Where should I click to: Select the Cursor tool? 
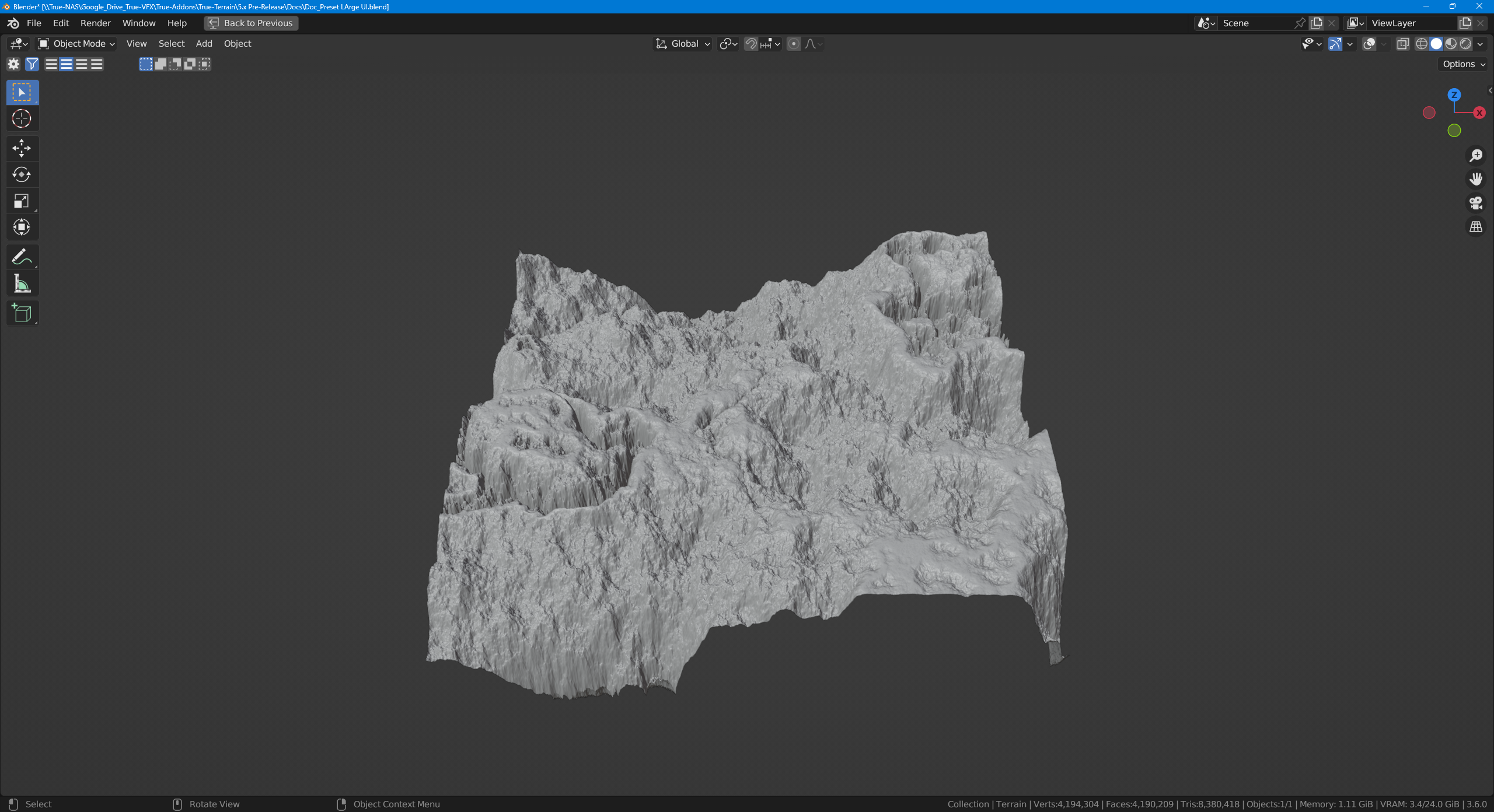(x=22, y=118)
